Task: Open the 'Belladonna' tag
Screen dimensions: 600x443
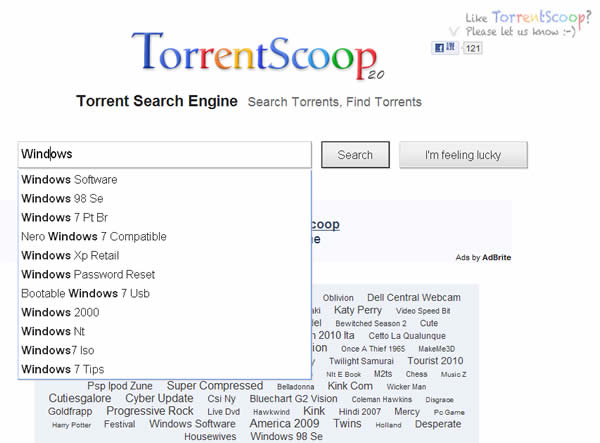Action: tap(295, 387)
